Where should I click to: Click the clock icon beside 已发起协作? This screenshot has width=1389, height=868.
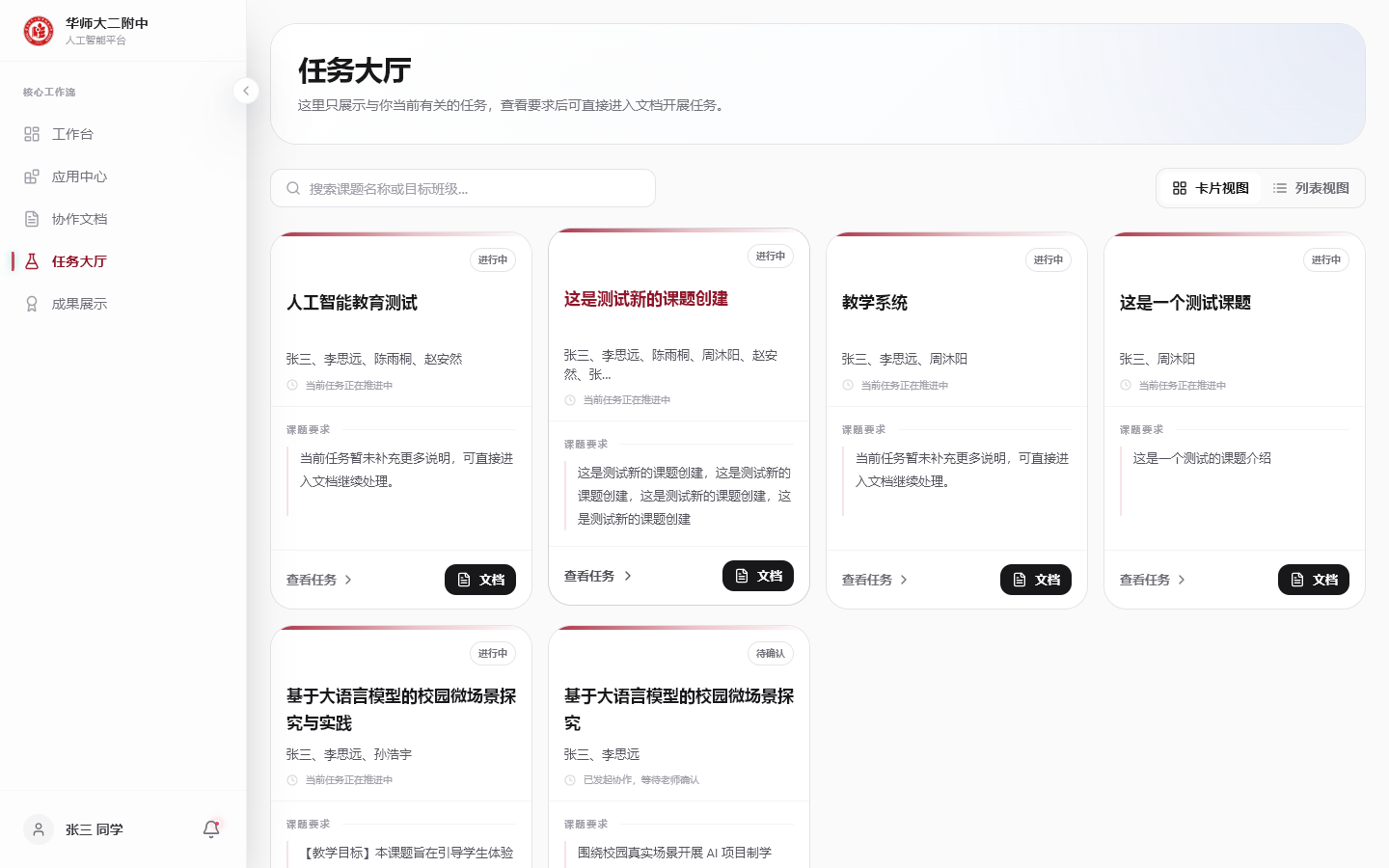[570, 779]
